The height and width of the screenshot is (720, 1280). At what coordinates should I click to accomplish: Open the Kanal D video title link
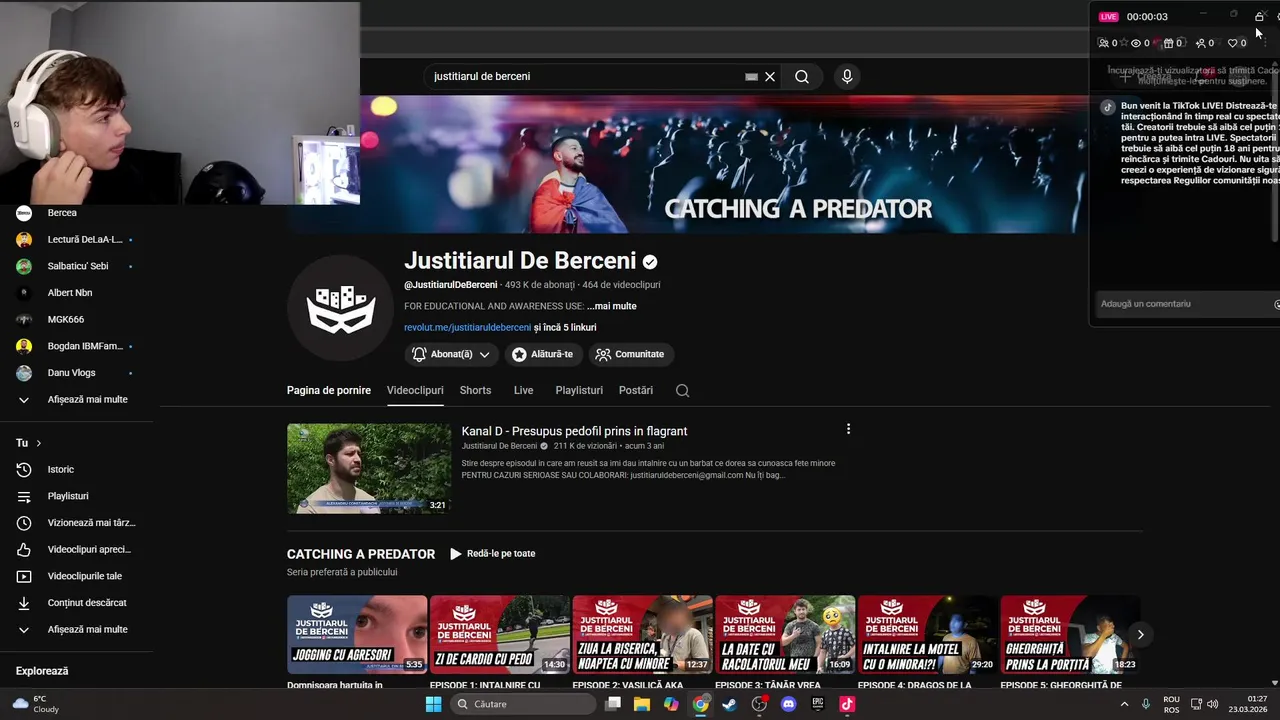click(574, 431)
